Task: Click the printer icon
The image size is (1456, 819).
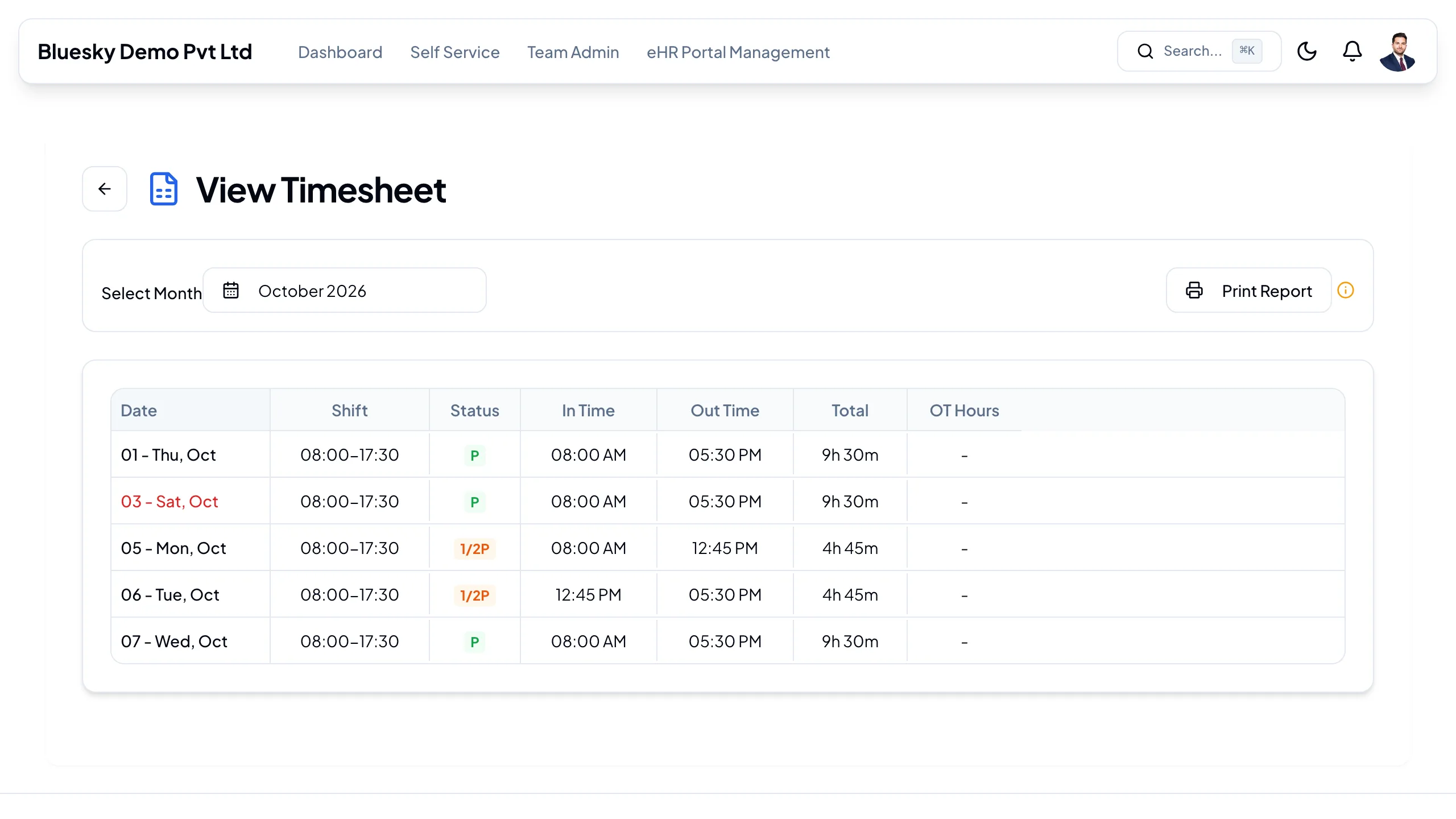Action: (x=1194, y=290)
